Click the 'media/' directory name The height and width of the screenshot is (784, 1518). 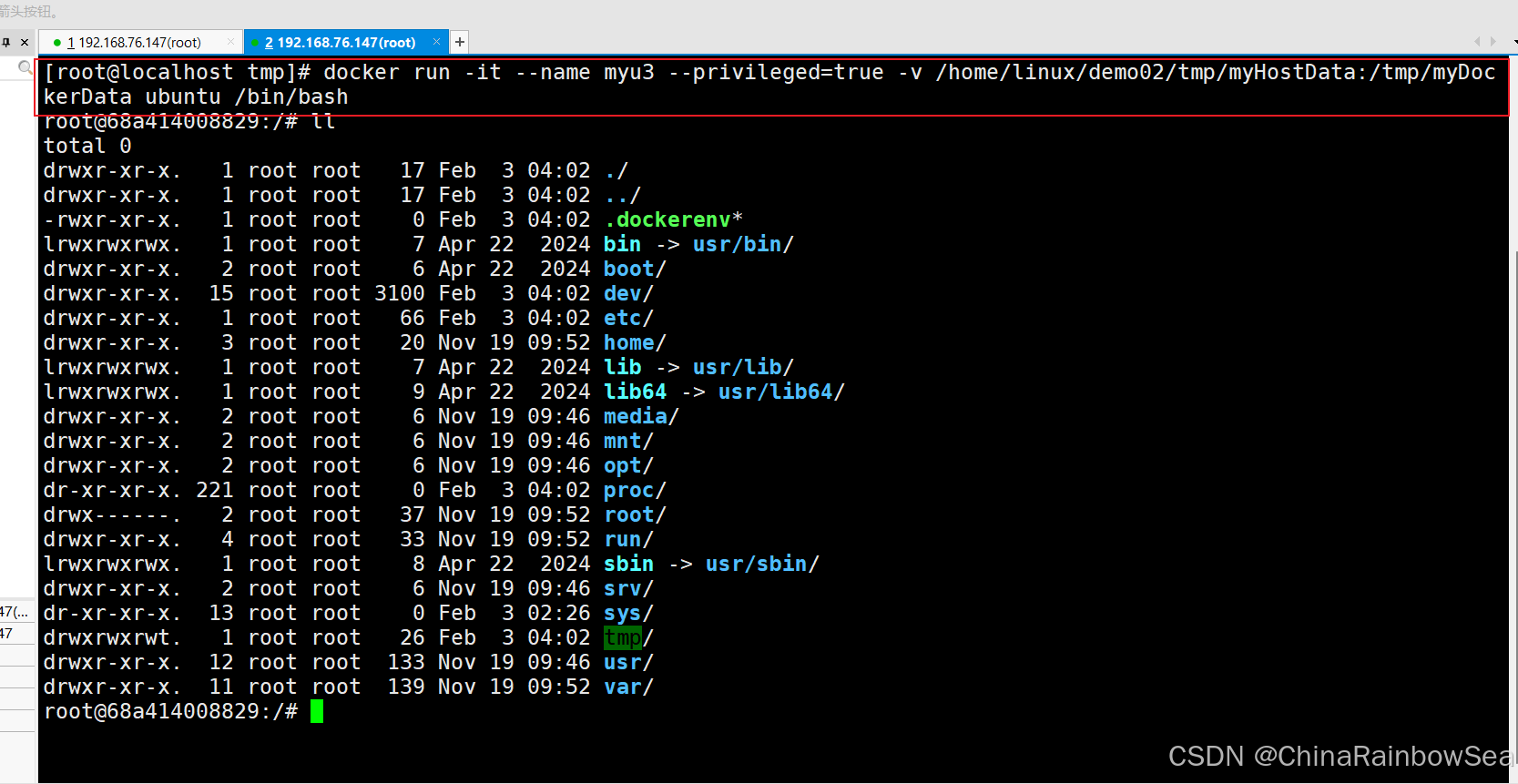641,416
